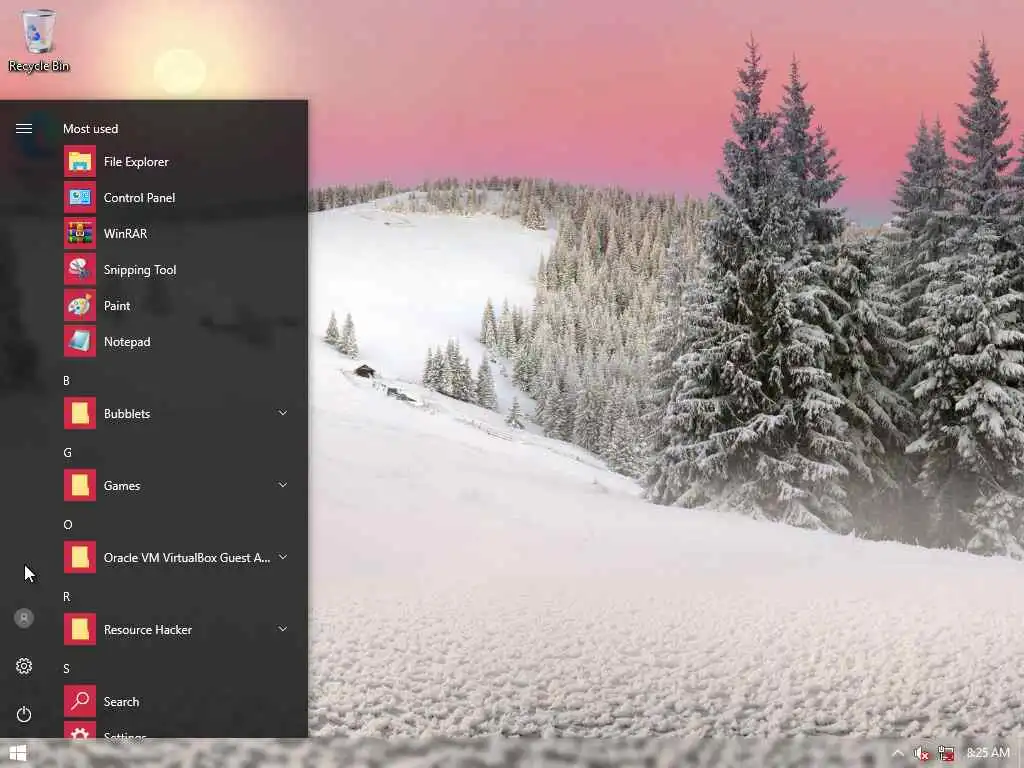Open Notepad application
The image size is (1024, 768).
178,342
